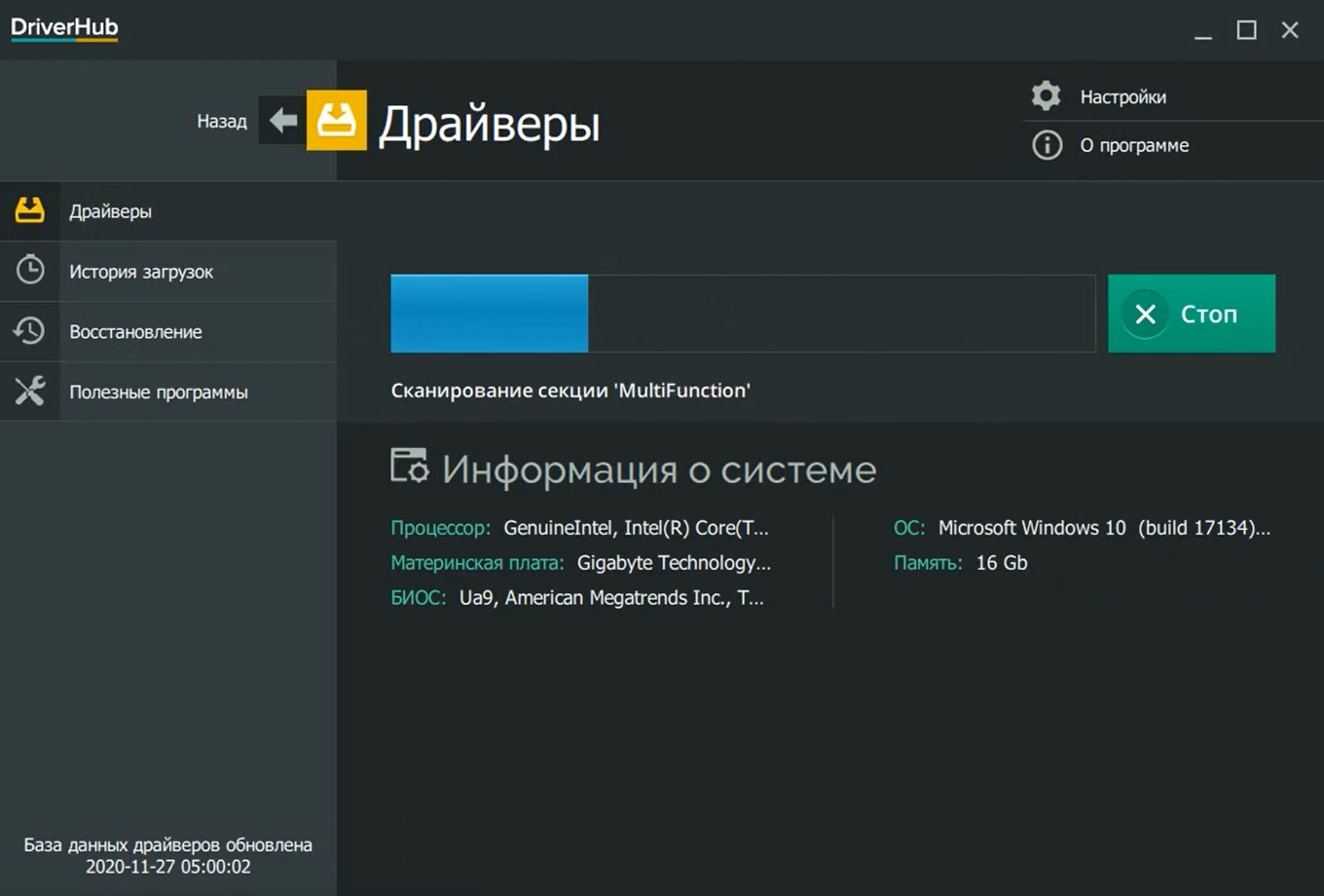Open Полезные программы in the sidebar
This screenshot has width=1324, height=896.
tap(158, 392)
